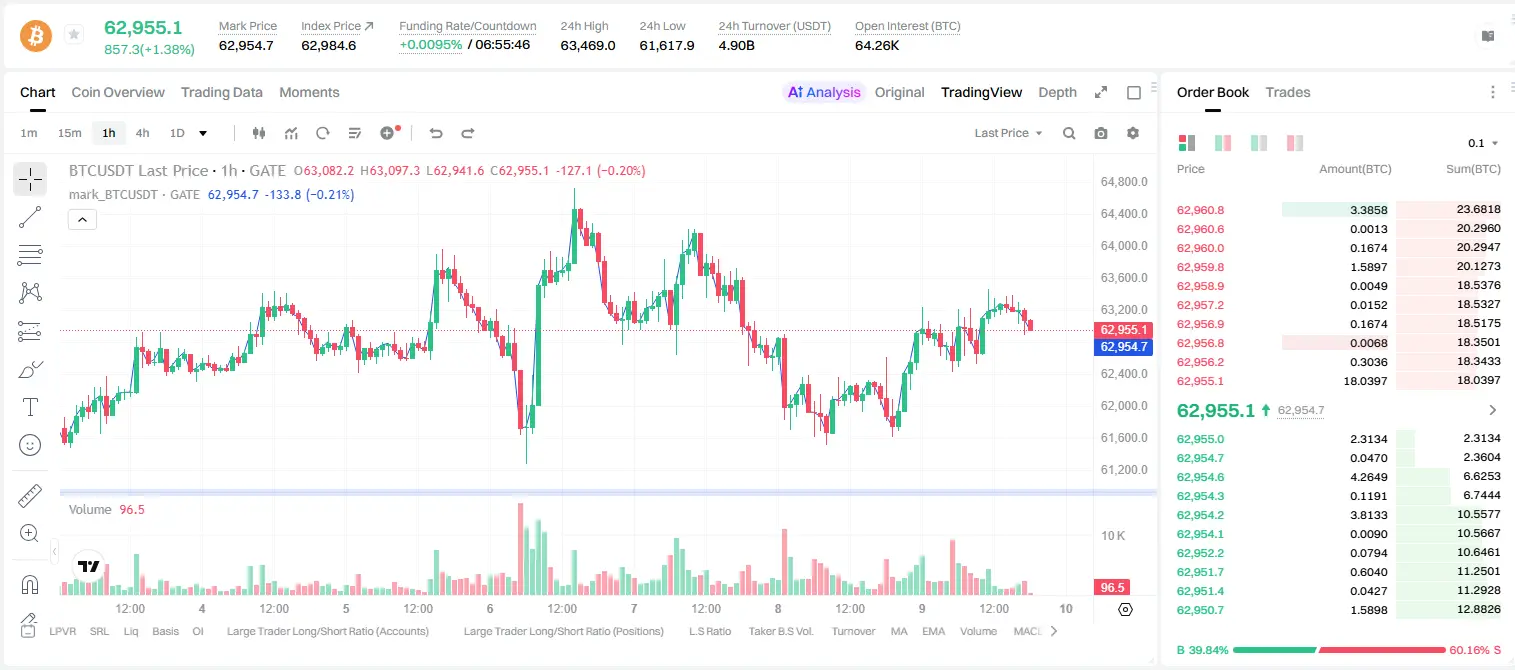Select the crosshair cursor tool
The width and height of the screenshot is (1515, 670).
point(30,179)
